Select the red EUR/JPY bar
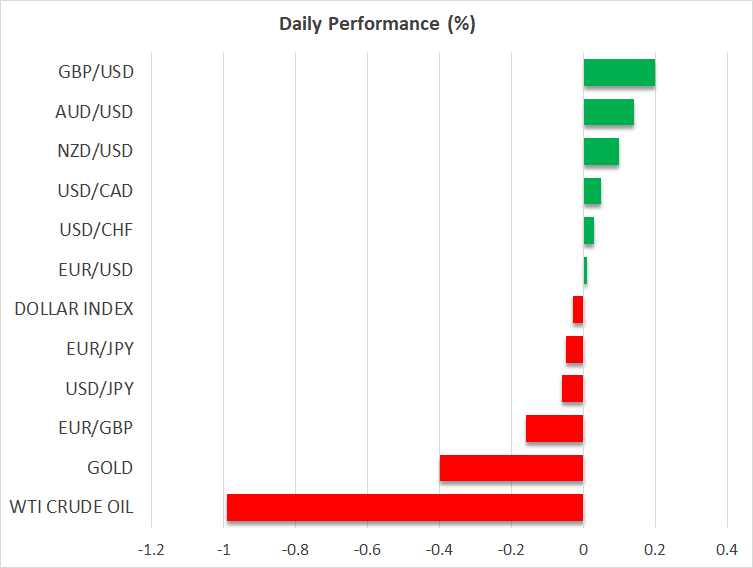The width and height of the screenshot is (753, 568). coord(574,350)
